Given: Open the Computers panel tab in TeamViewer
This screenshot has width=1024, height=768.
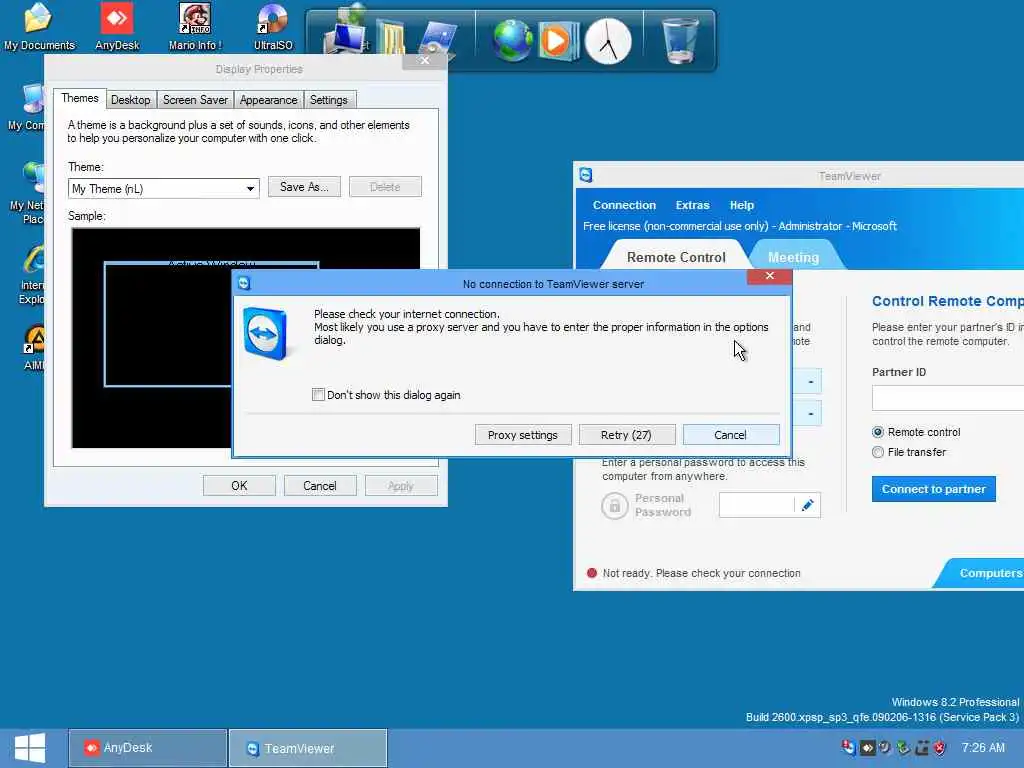Looking at the screenshot, I should (x=980, y=573).
